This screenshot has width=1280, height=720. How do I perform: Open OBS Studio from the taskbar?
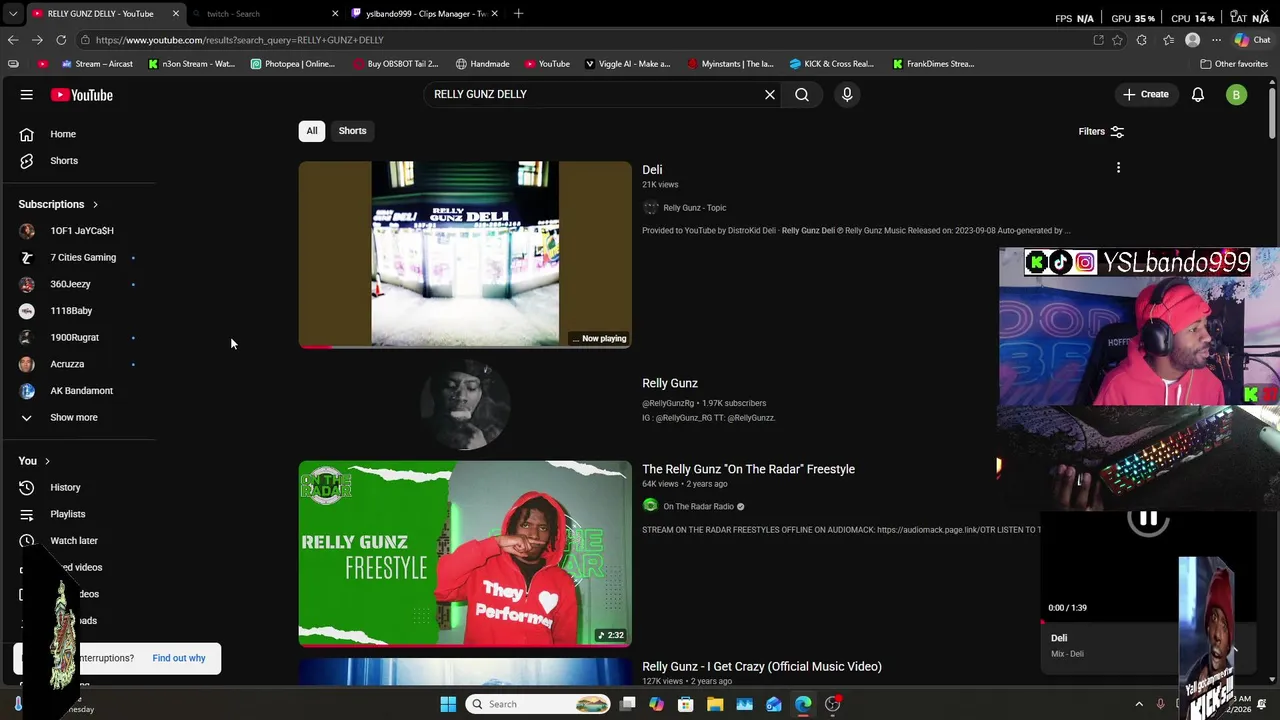point(833,704)
